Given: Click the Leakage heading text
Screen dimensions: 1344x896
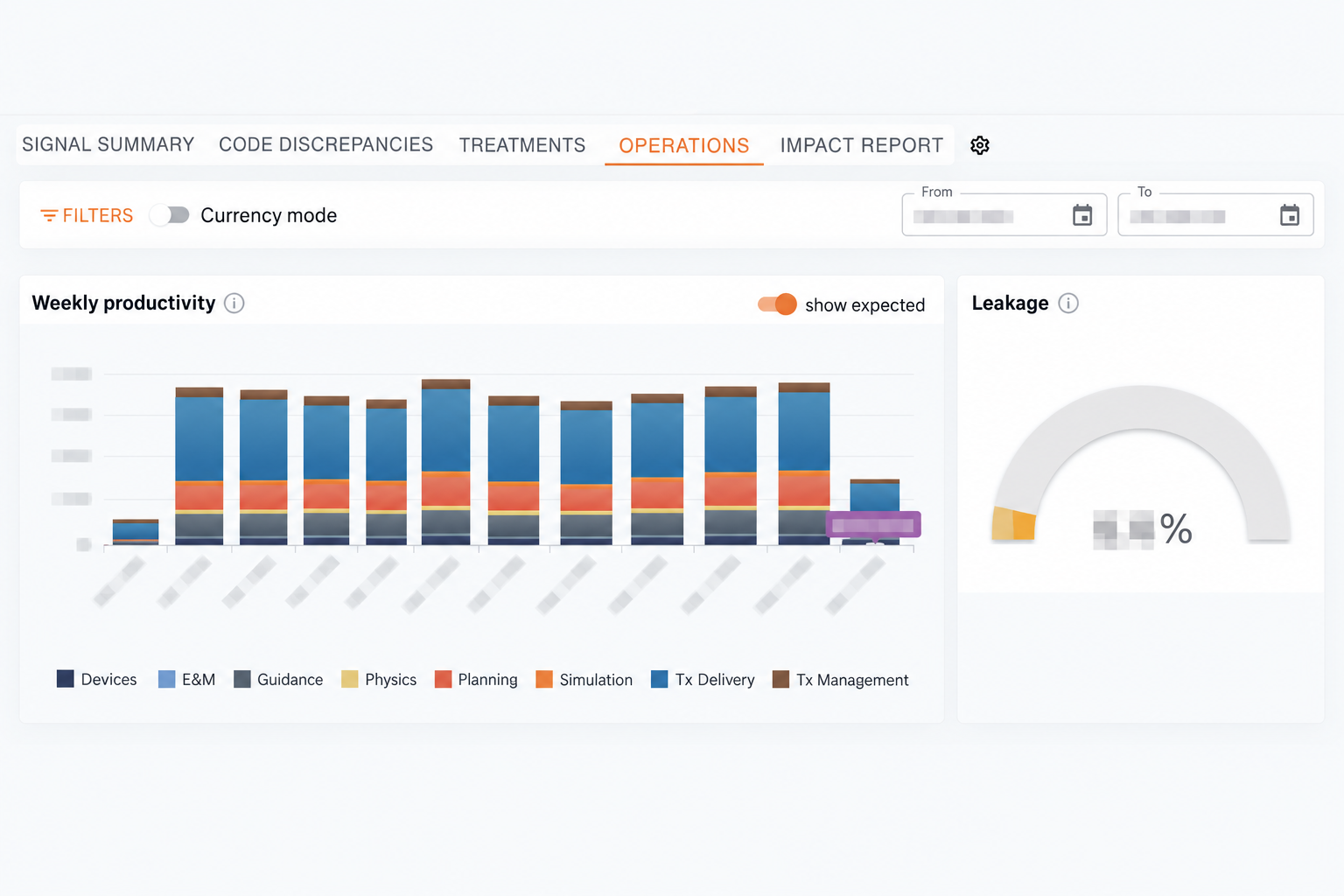Looking at the screenshot, I should tap(1010, 303).
